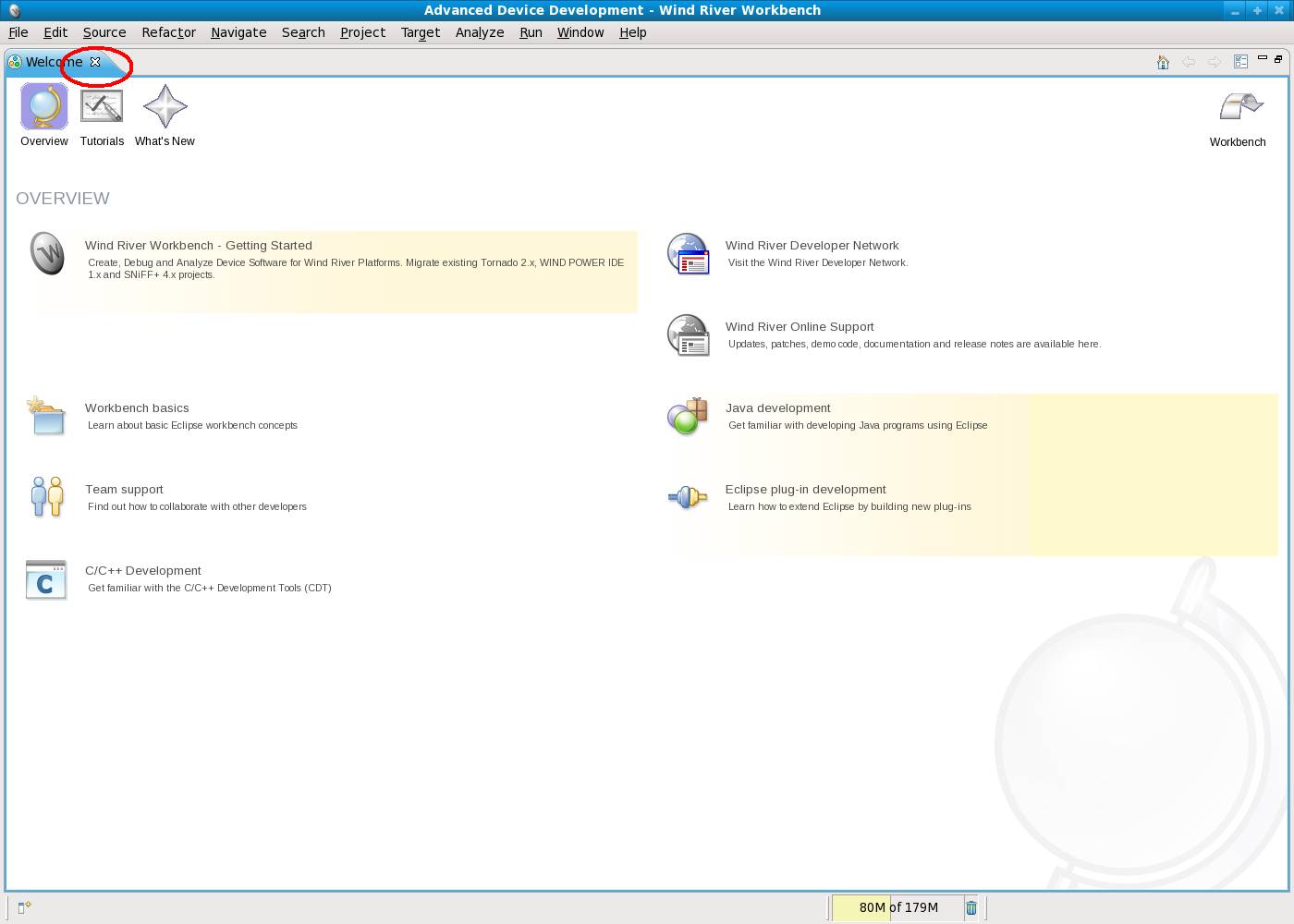
Task: Open the Help menu
Action: click(x=633, y=32)
